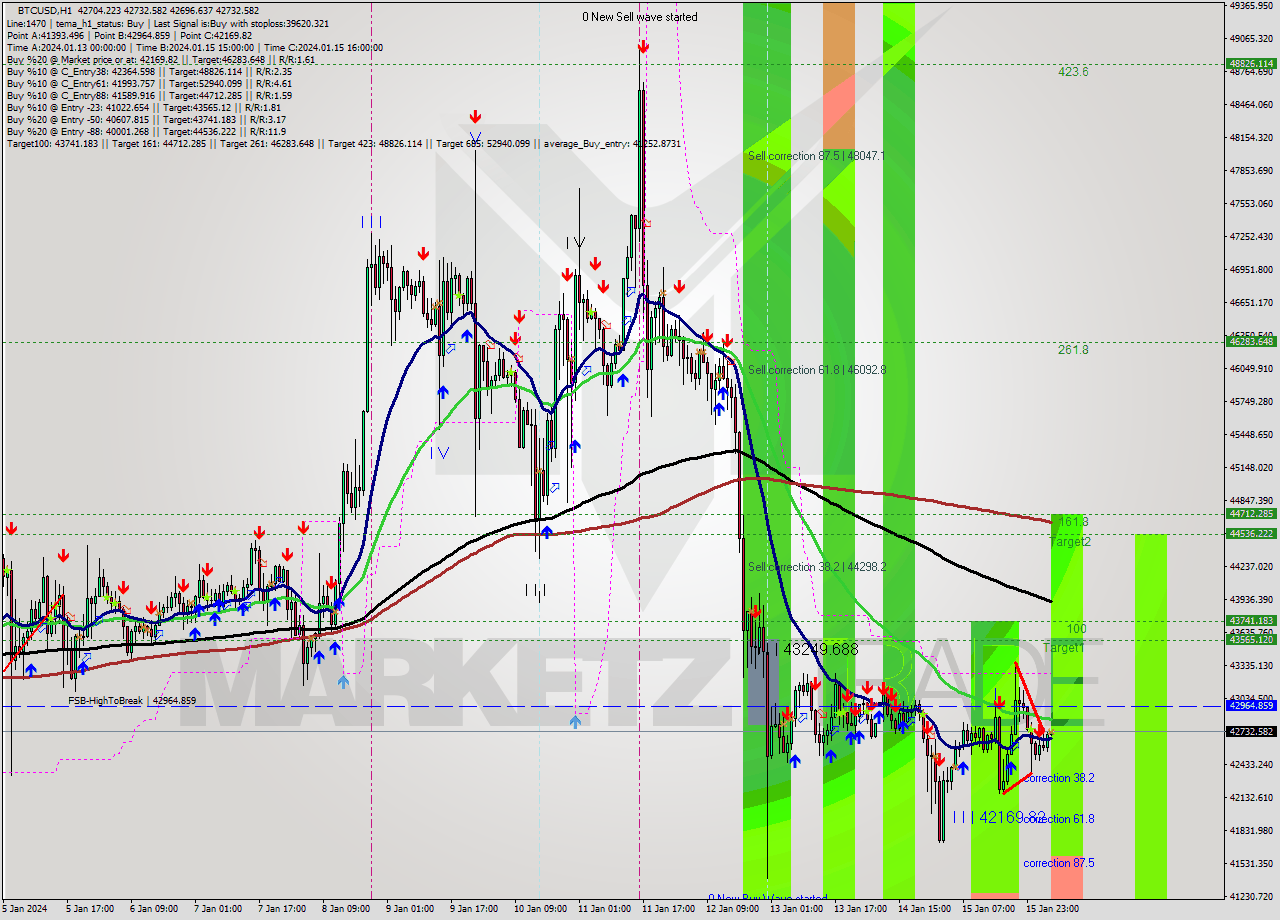Select the '0 New Sell wave started' label
The image size is (1280, 920).
(640, 17)
